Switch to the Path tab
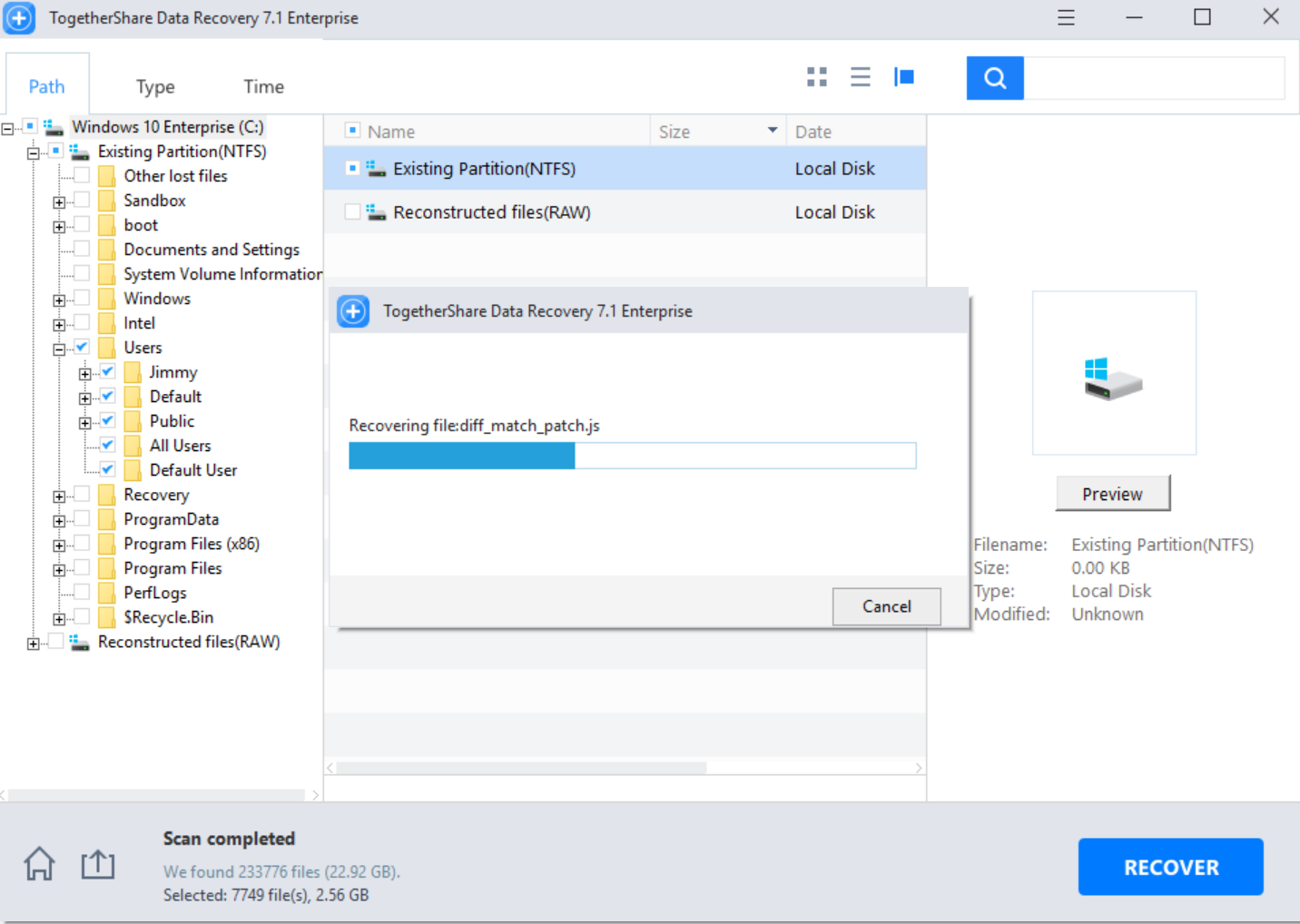Image resolution: width=1300 pixels, height=924 pixels. [46, 86]
